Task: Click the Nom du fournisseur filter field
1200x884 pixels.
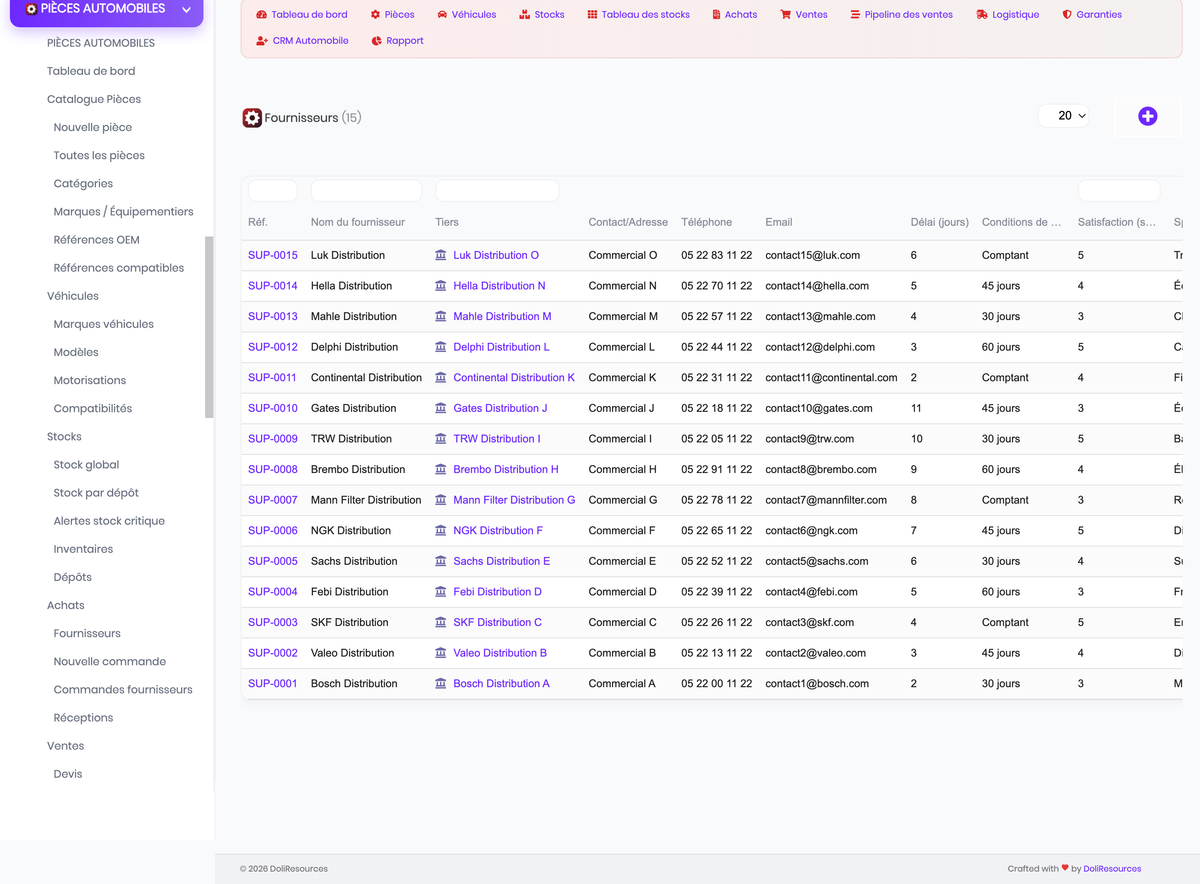Action: tap(366, 190)
